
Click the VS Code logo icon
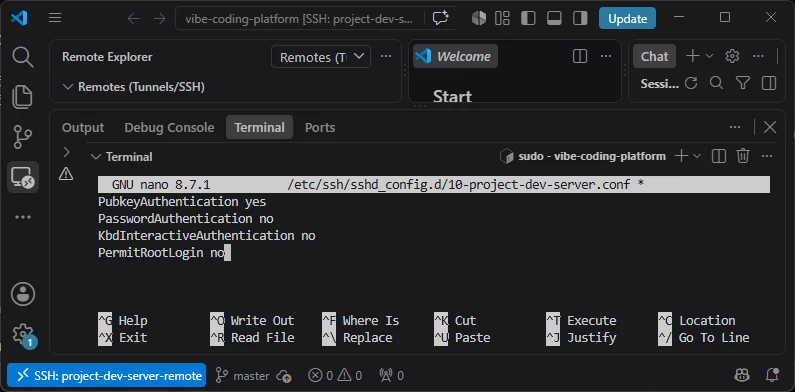pos(19,18)
